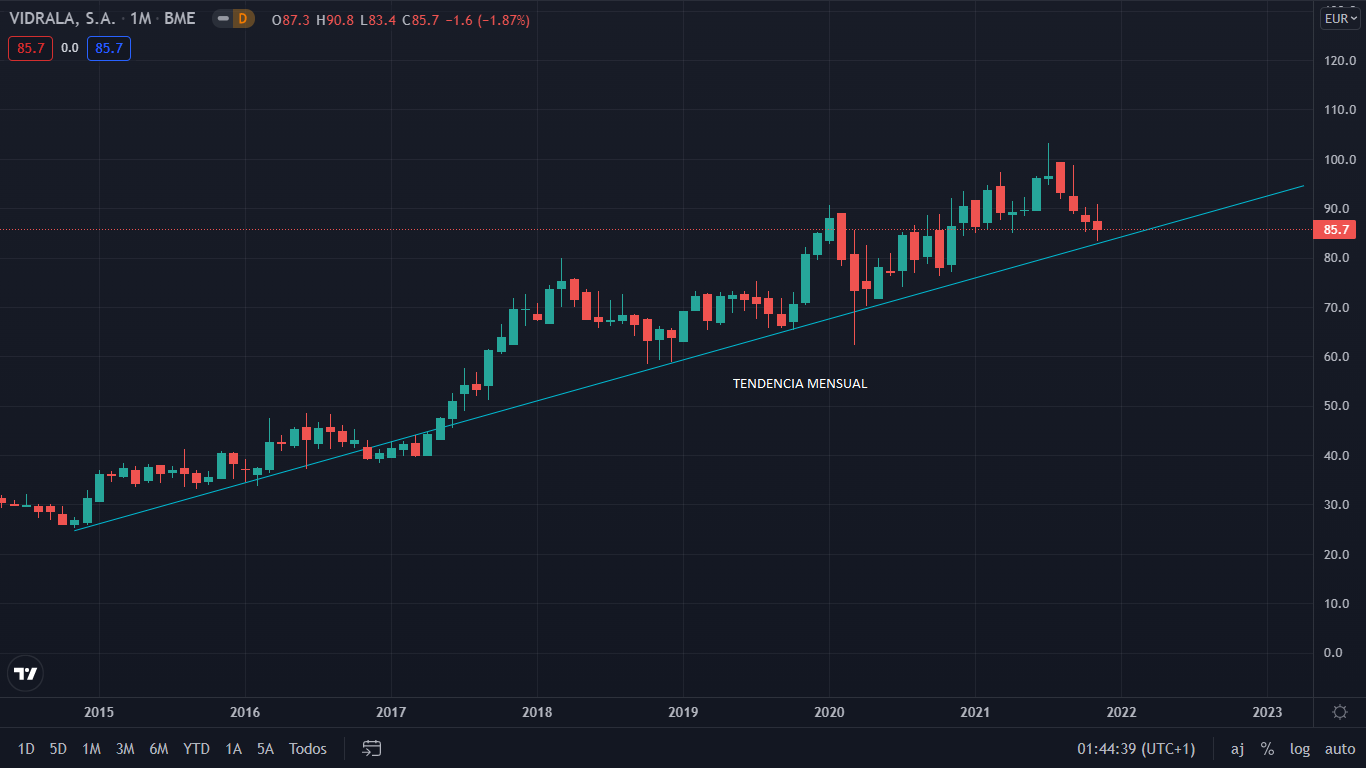
Task: Click the 85.7 current price axis label
Action: tap(1336, 230)
